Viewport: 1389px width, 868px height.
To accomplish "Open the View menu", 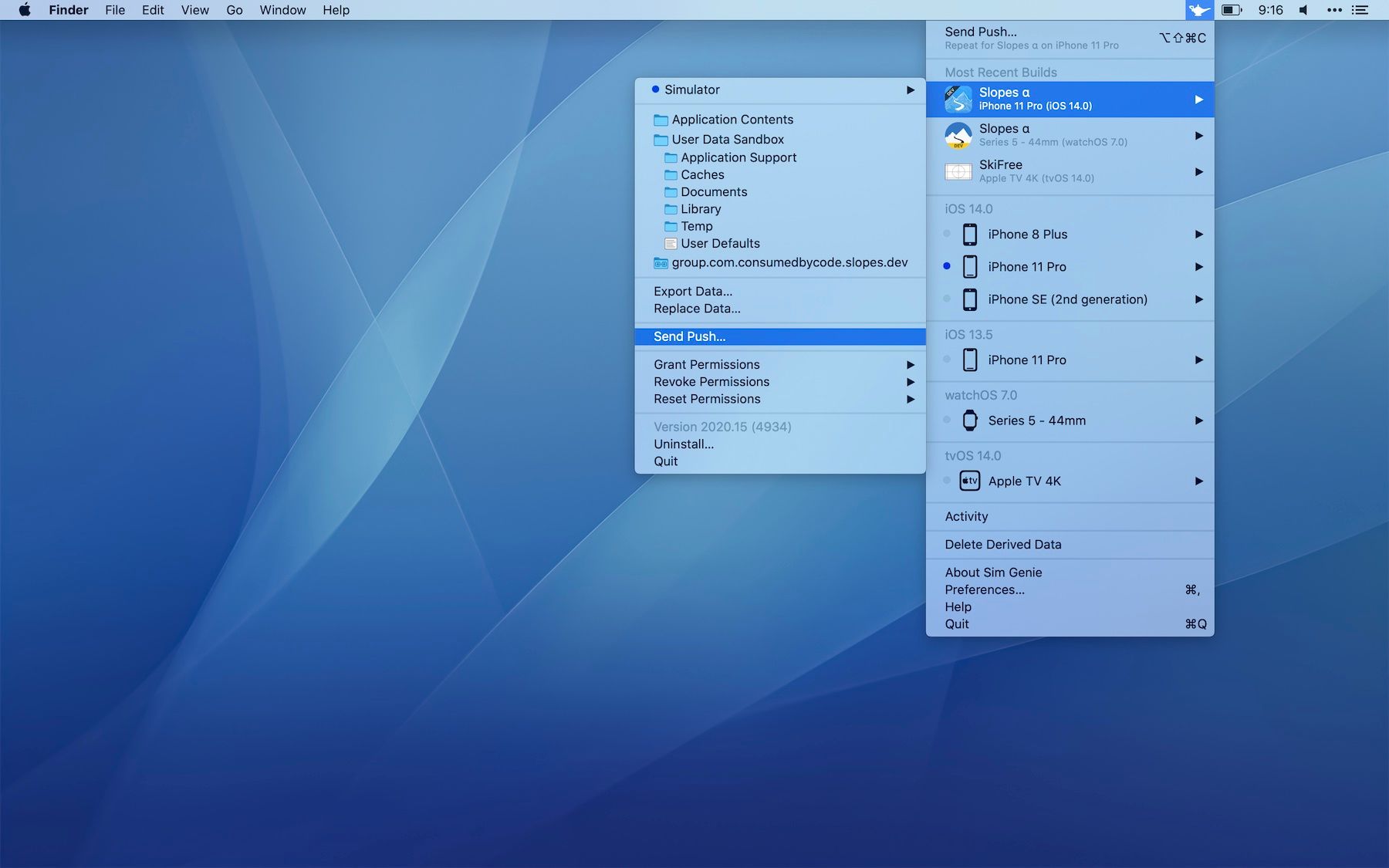I will pyautogui.click(x=195, y=10).
